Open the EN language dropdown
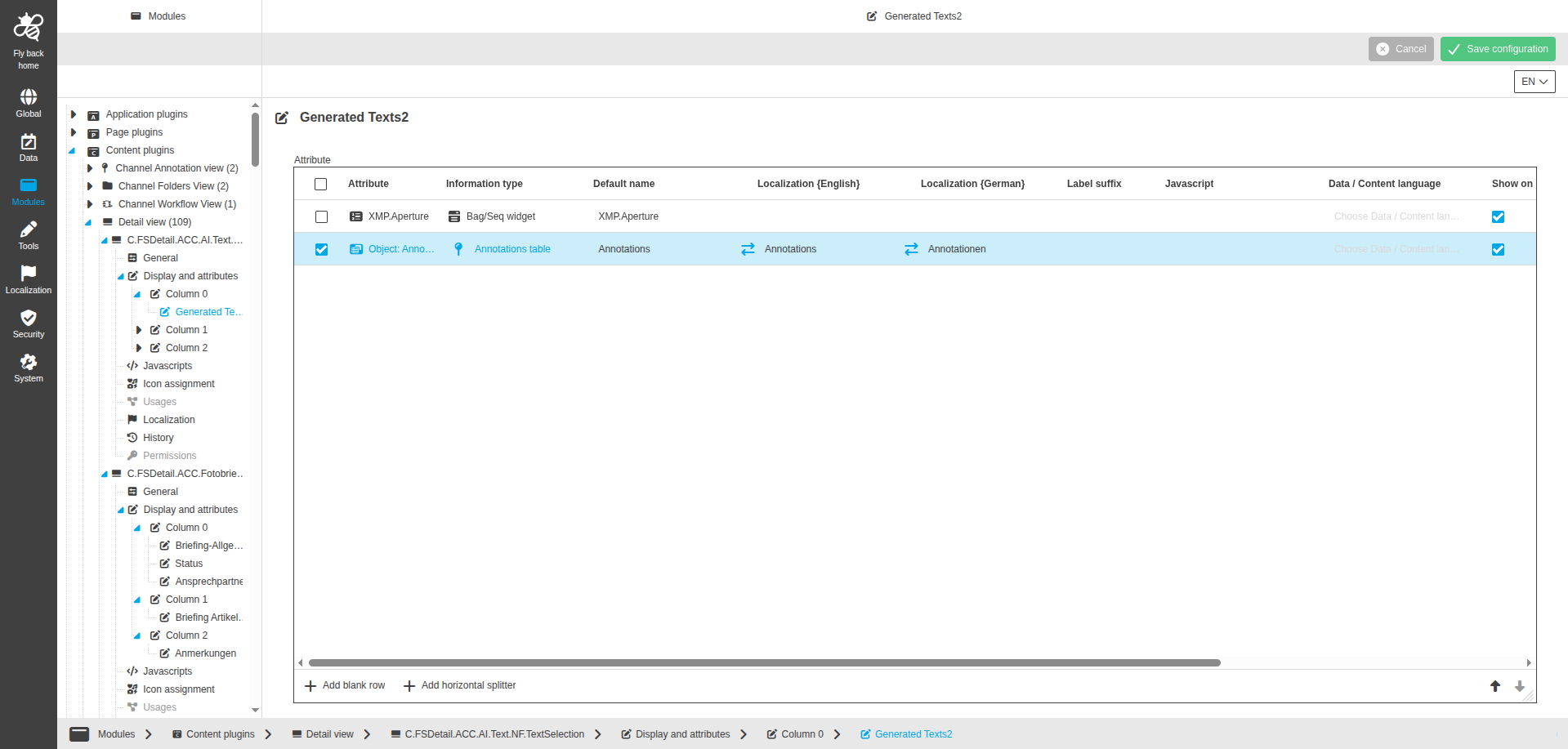Screen dimensions: 1568x749 point(1534,82)
